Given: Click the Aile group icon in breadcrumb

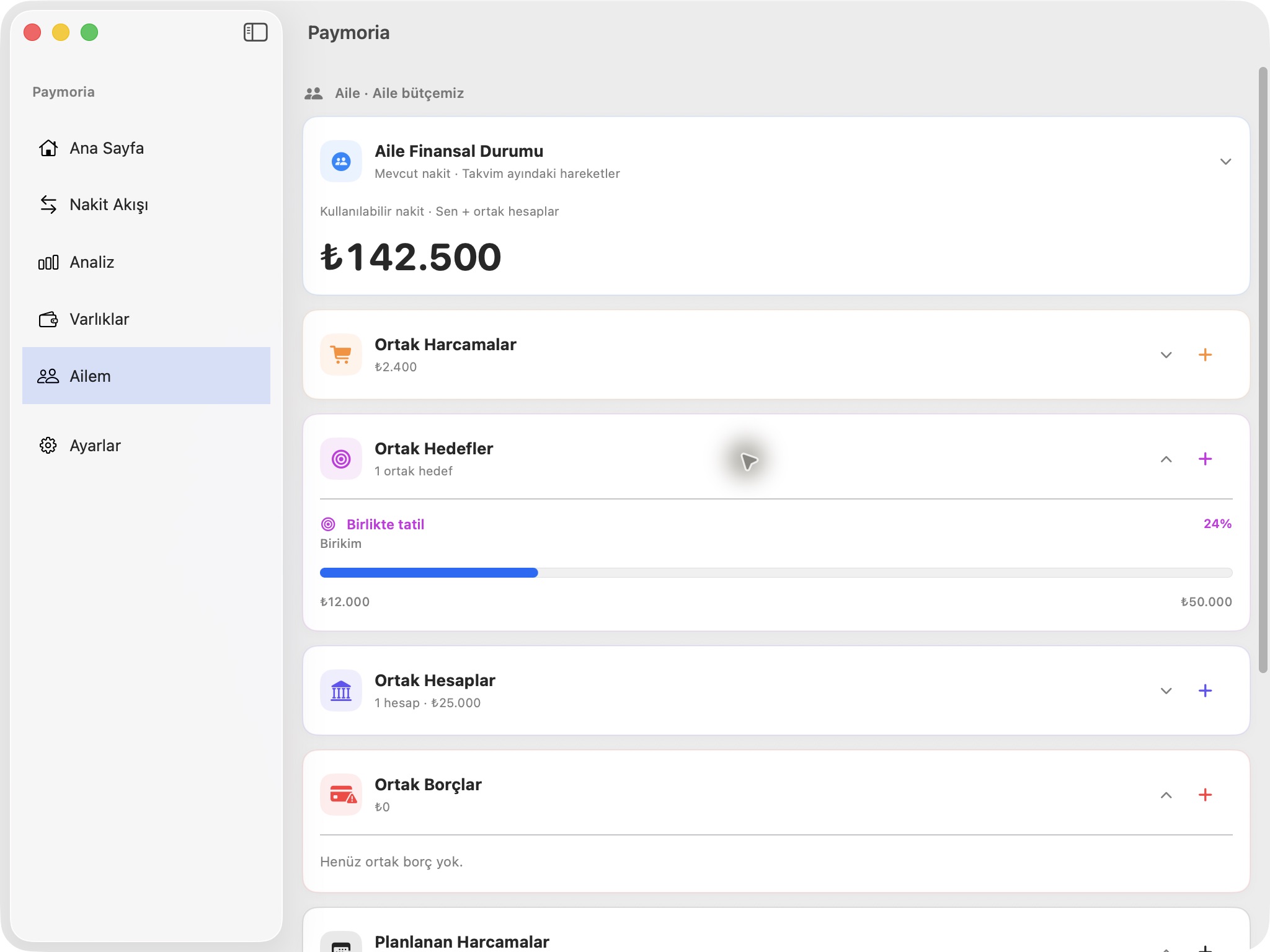Looking at the screenshot, I should coord(314,93).
